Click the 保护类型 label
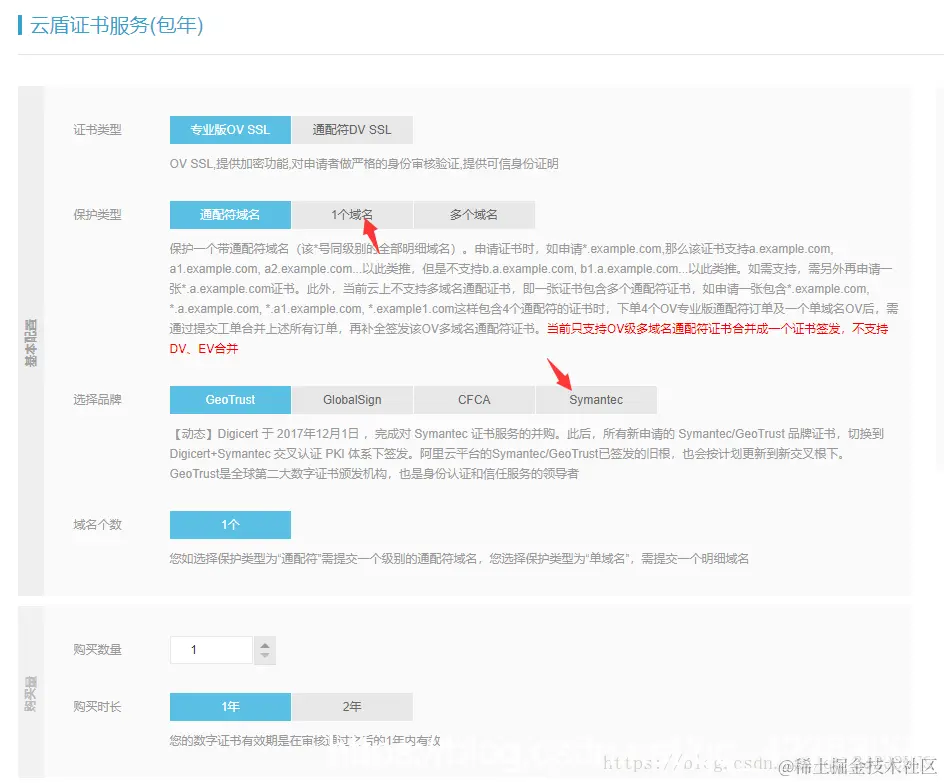This screenshot has height=783, width=944. 98,215
